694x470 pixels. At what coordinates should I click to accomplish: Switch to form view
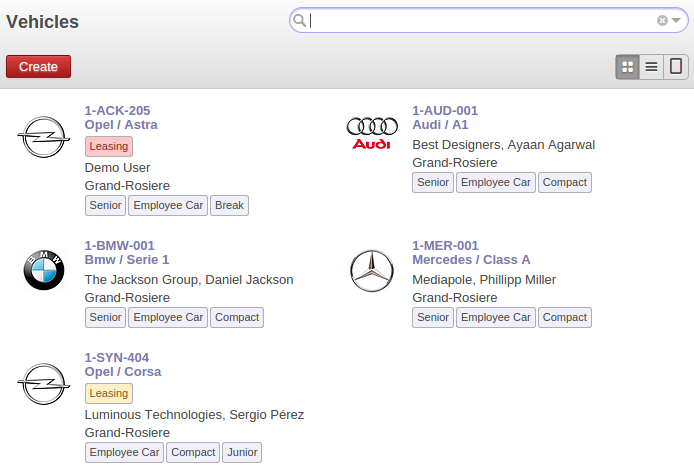coord(676,67)
